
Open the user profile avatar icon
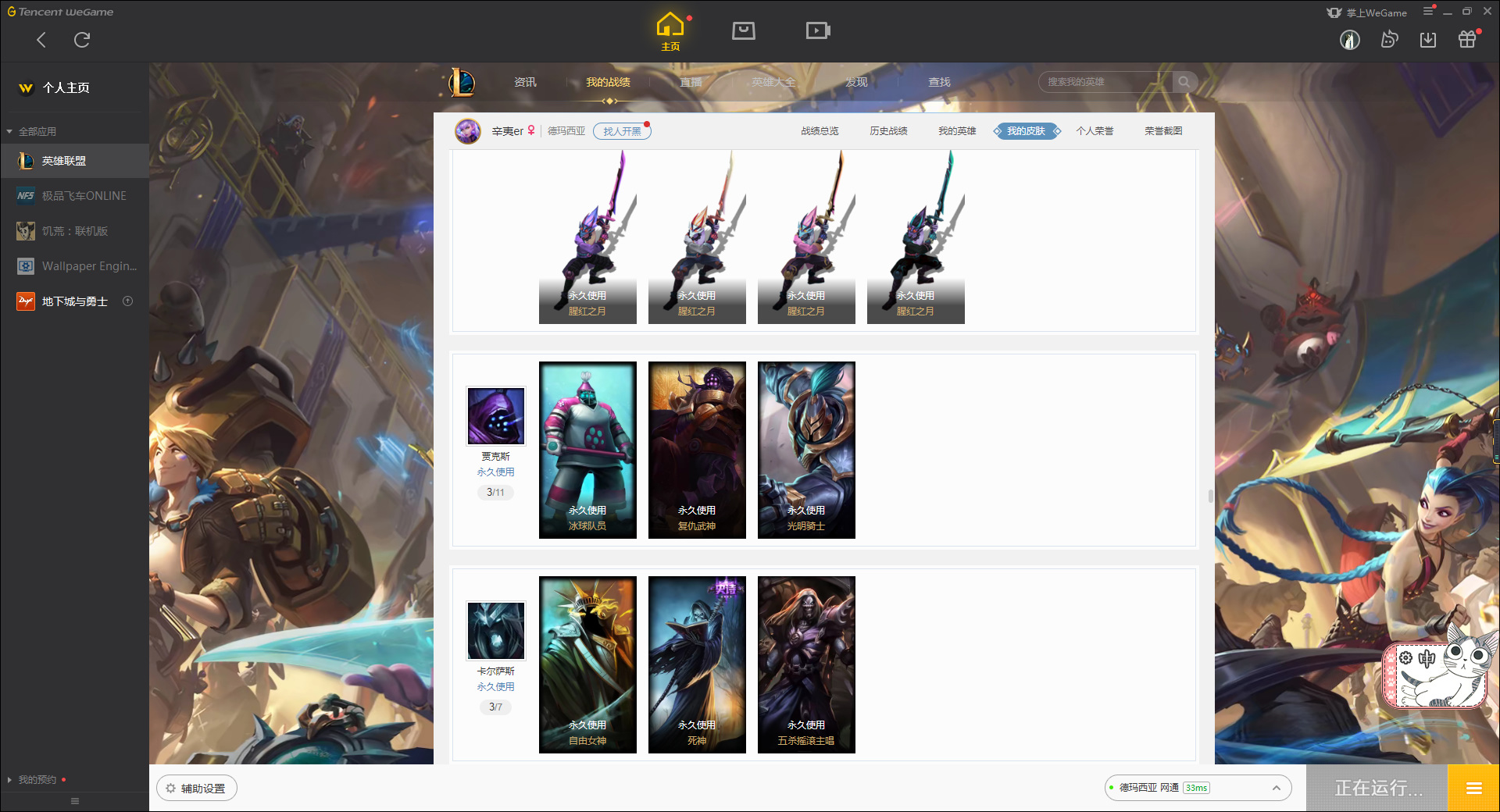click(1350, 40)
